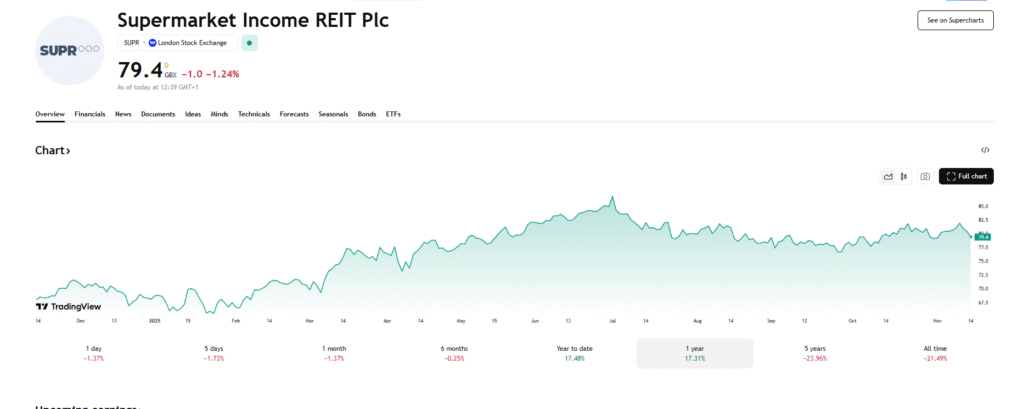
Task: Click the SUPR company logo
Action: coord(69,49)
